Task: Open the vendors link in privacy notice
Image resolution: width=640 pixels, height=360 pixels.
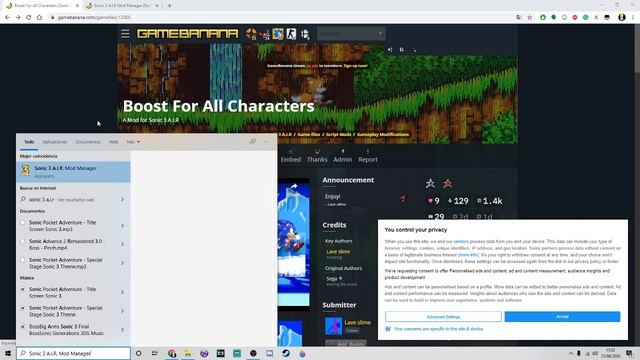Action: tap(461, 242)
